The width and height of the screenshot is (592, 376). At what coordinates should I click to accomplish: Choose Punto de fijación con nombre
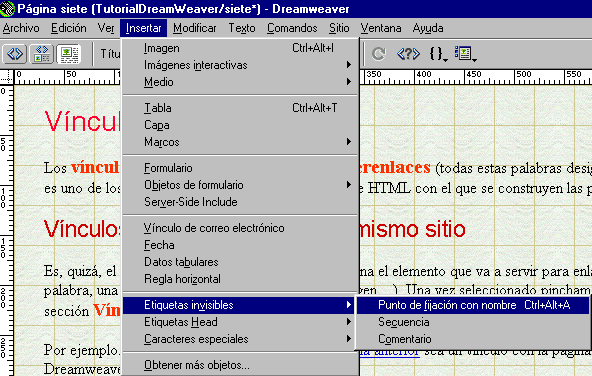(x=473, y=305)
